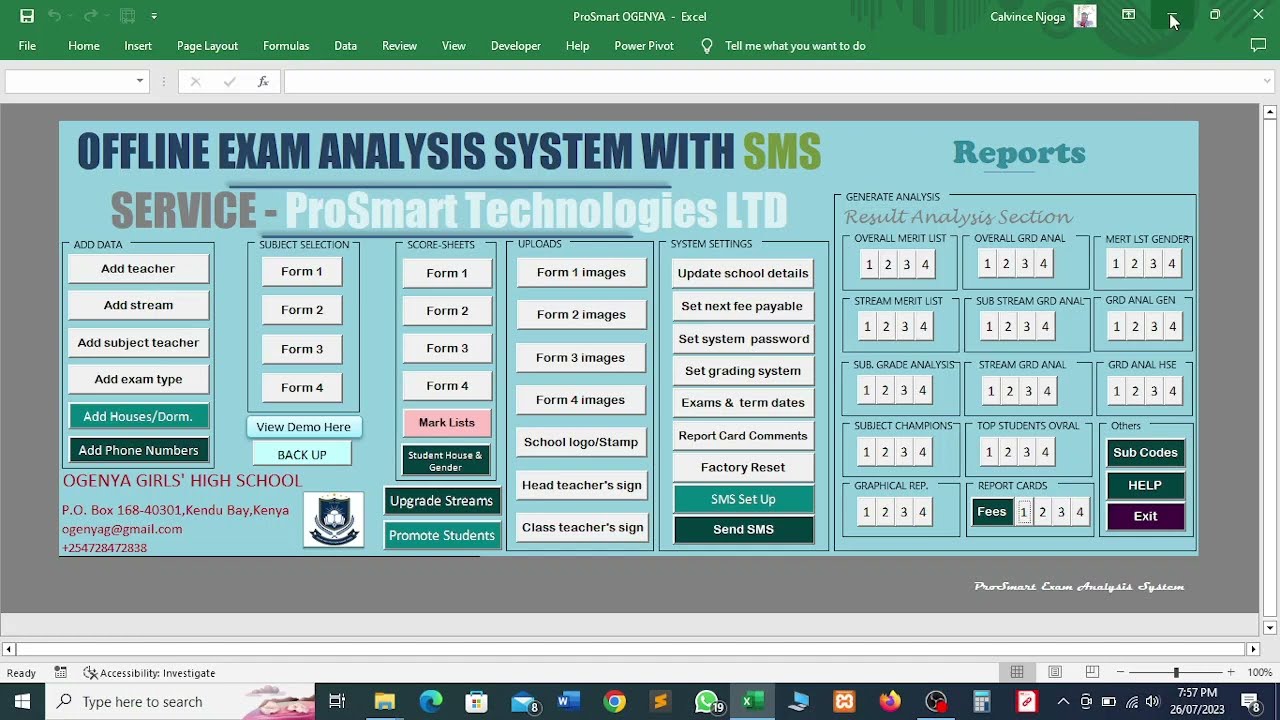The image size is (1280, 720).
Task: Open the Power Pivot tab
Action: (x=644, y=46)
